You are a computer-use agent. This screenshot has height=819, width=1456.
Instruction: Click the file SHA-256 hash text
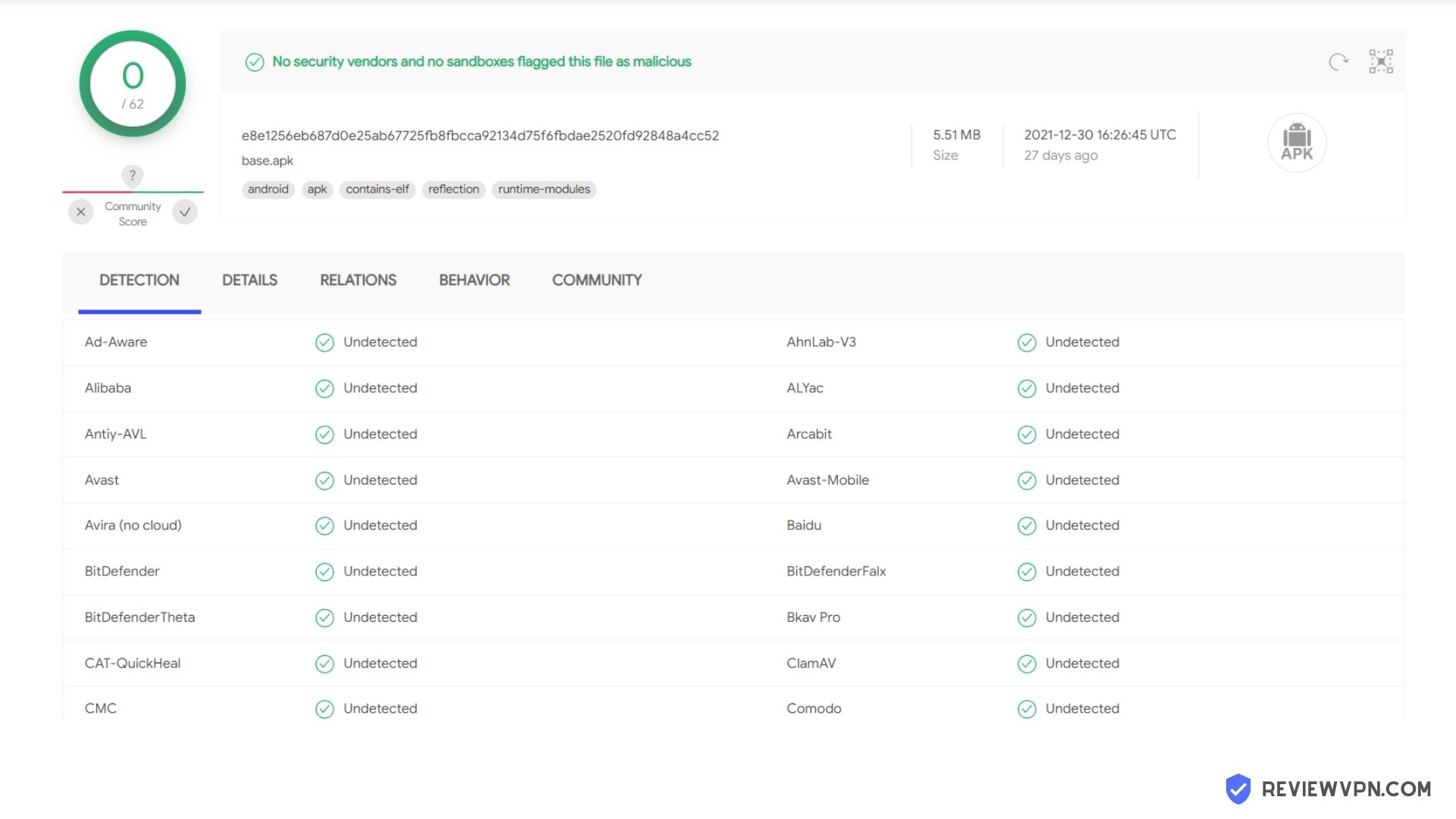[480, 136]
